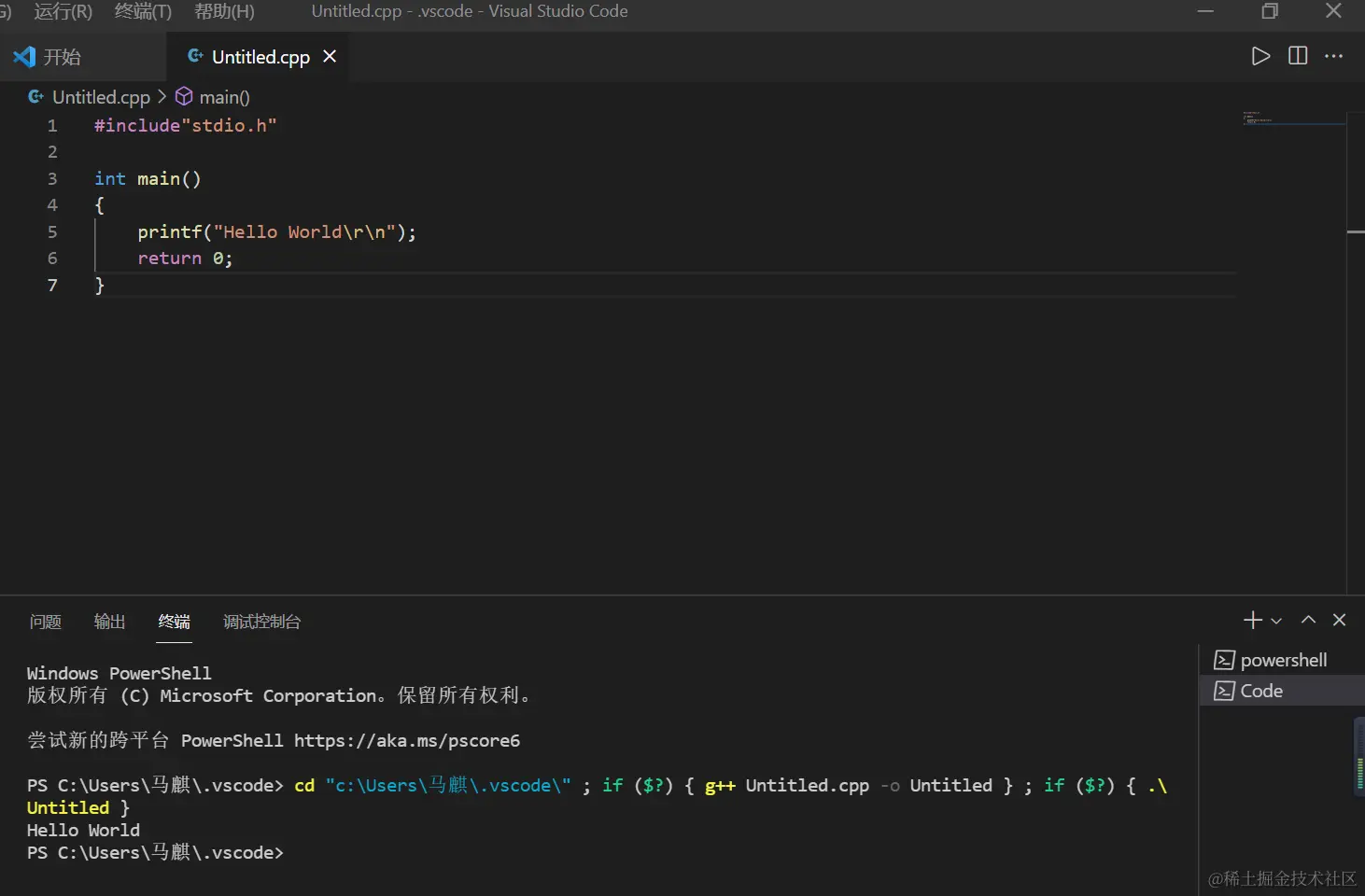Click the terminal icon beside Code
Viewport: 1365px width, 896px height.
[1224, 691]
